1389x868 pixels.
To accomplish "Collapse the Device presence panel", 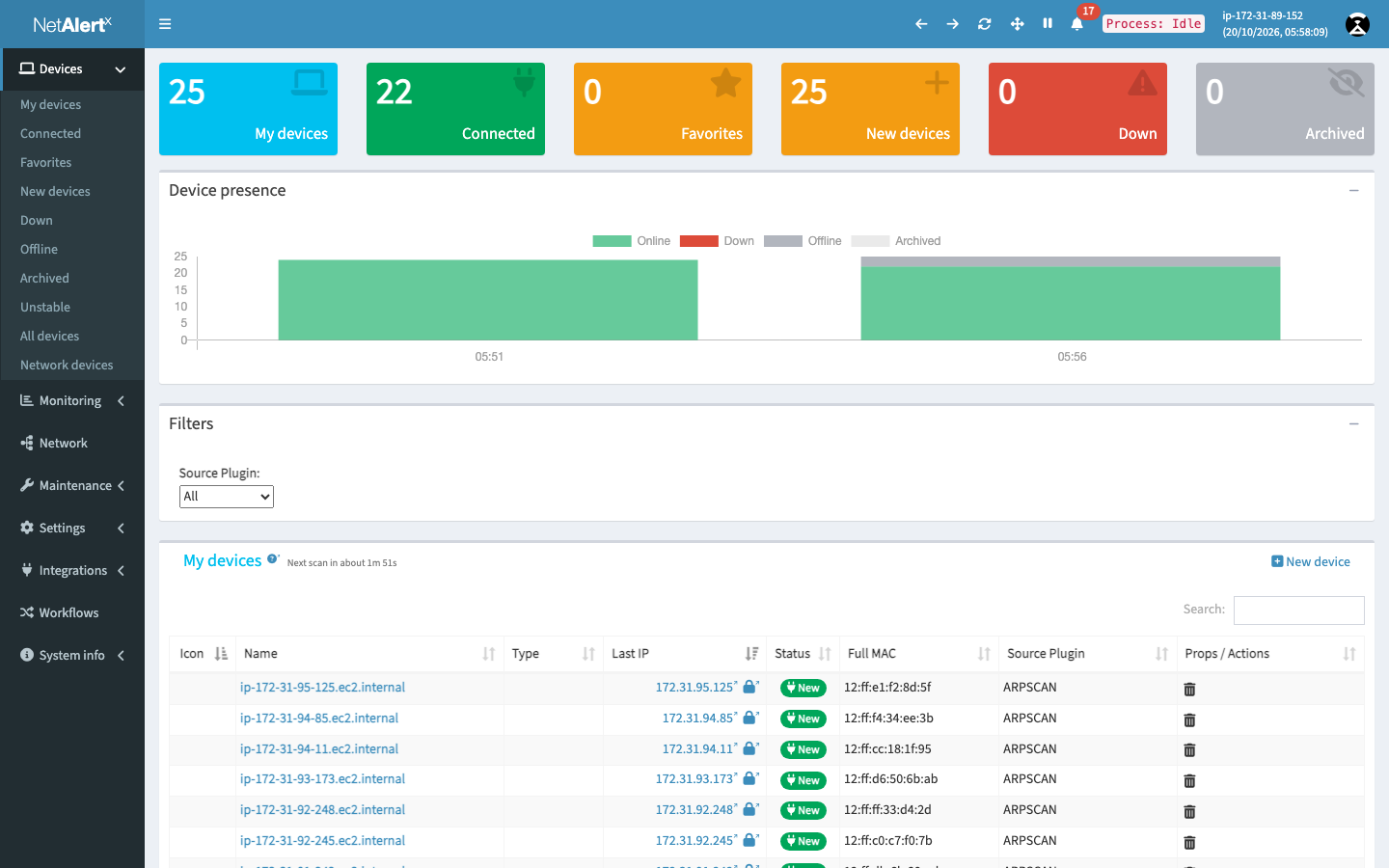I will 1354,191.
